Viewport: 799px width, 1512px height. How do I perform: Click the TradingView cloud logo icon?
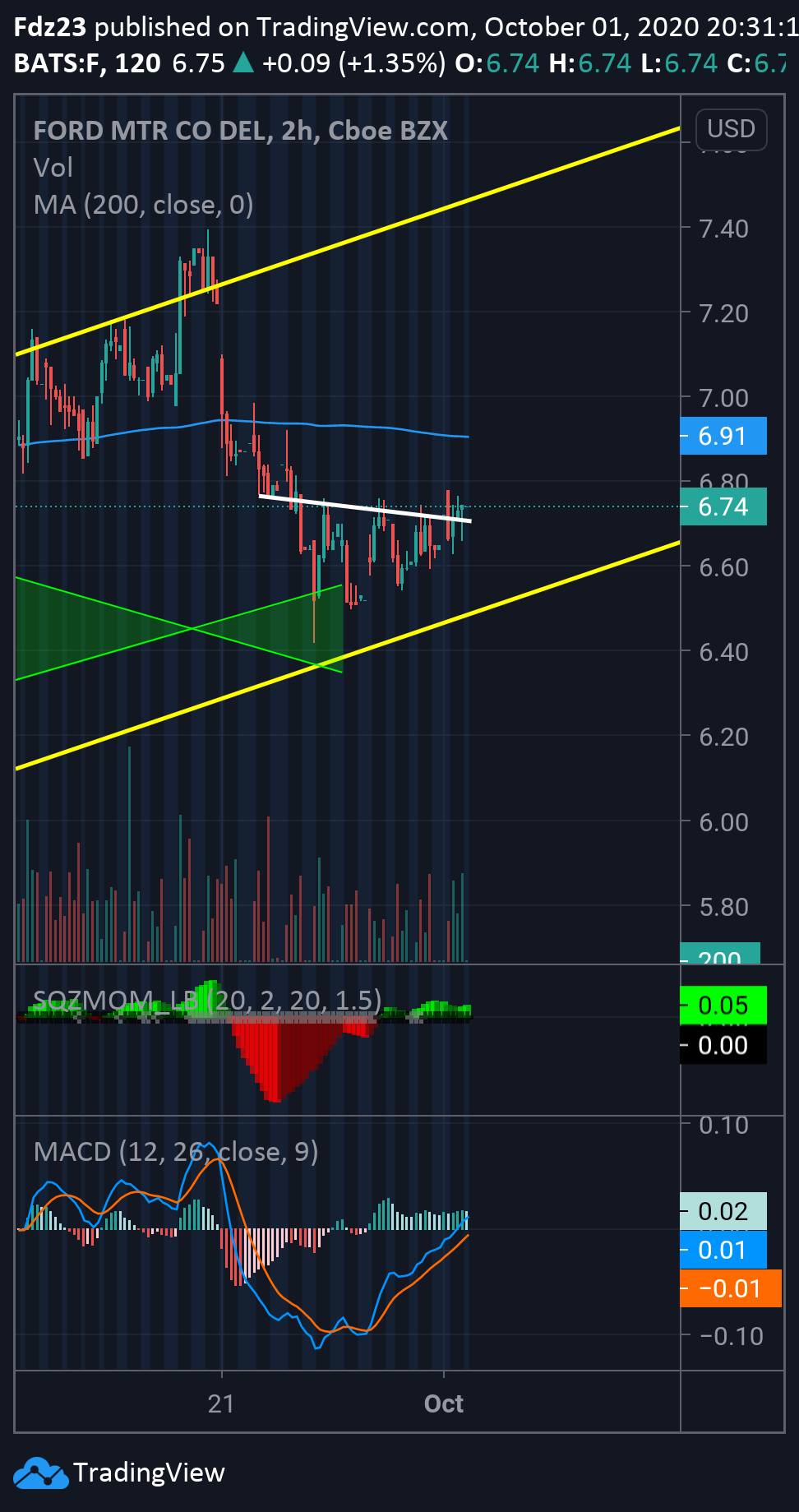coord(40,1473)
